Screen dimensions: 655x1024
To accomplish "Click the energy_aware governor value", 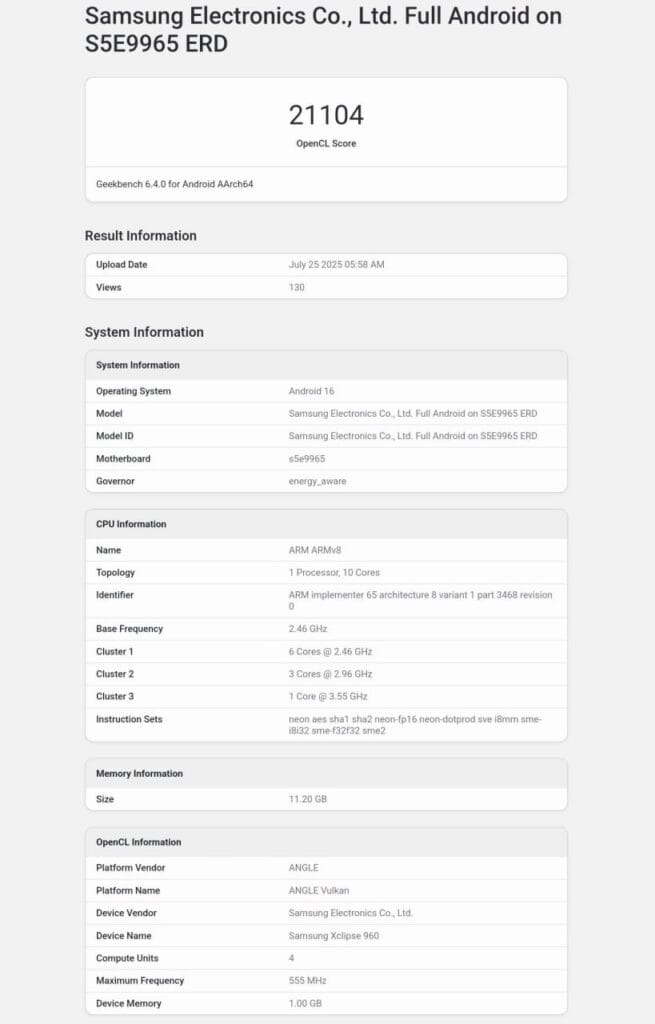I will tap(316, 481).
